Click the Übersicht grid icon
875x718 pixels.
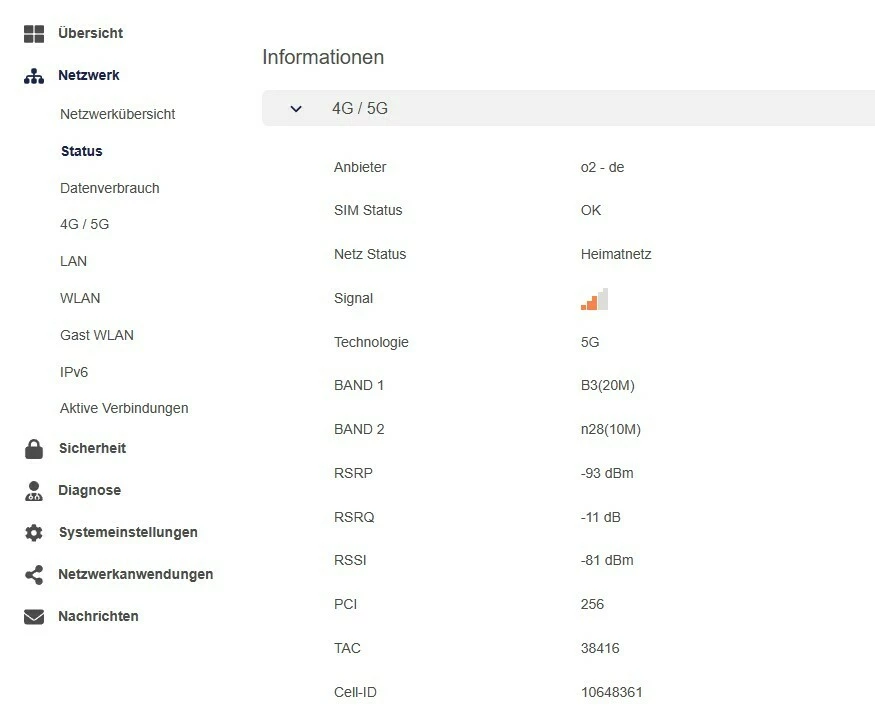34,34
